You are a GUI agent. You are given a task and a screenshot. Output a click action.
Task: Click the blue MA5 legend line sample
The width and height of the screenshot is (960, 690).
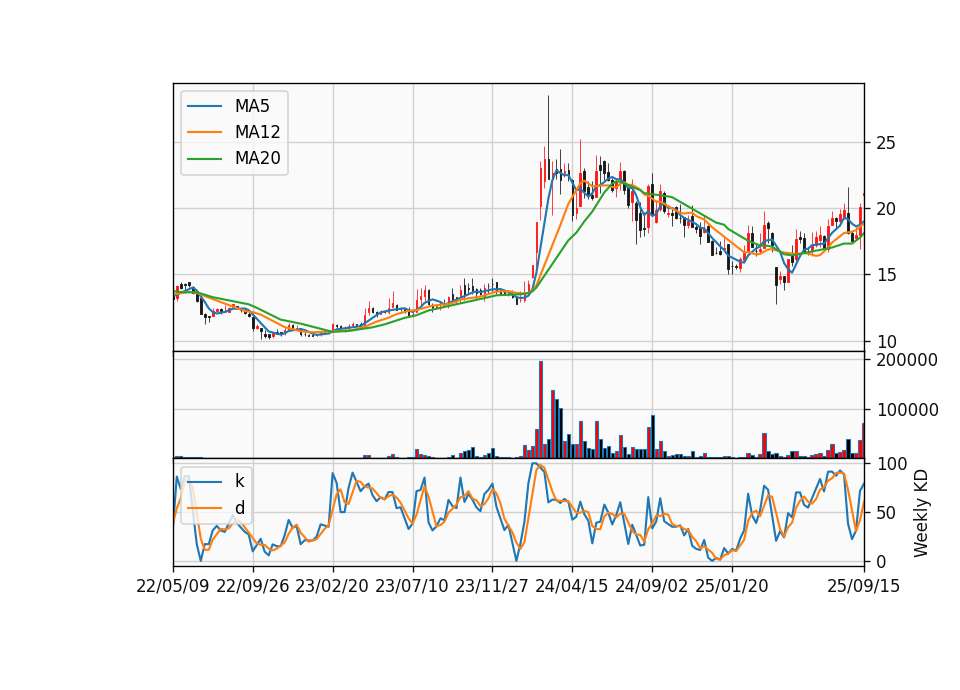coord(204,107)
